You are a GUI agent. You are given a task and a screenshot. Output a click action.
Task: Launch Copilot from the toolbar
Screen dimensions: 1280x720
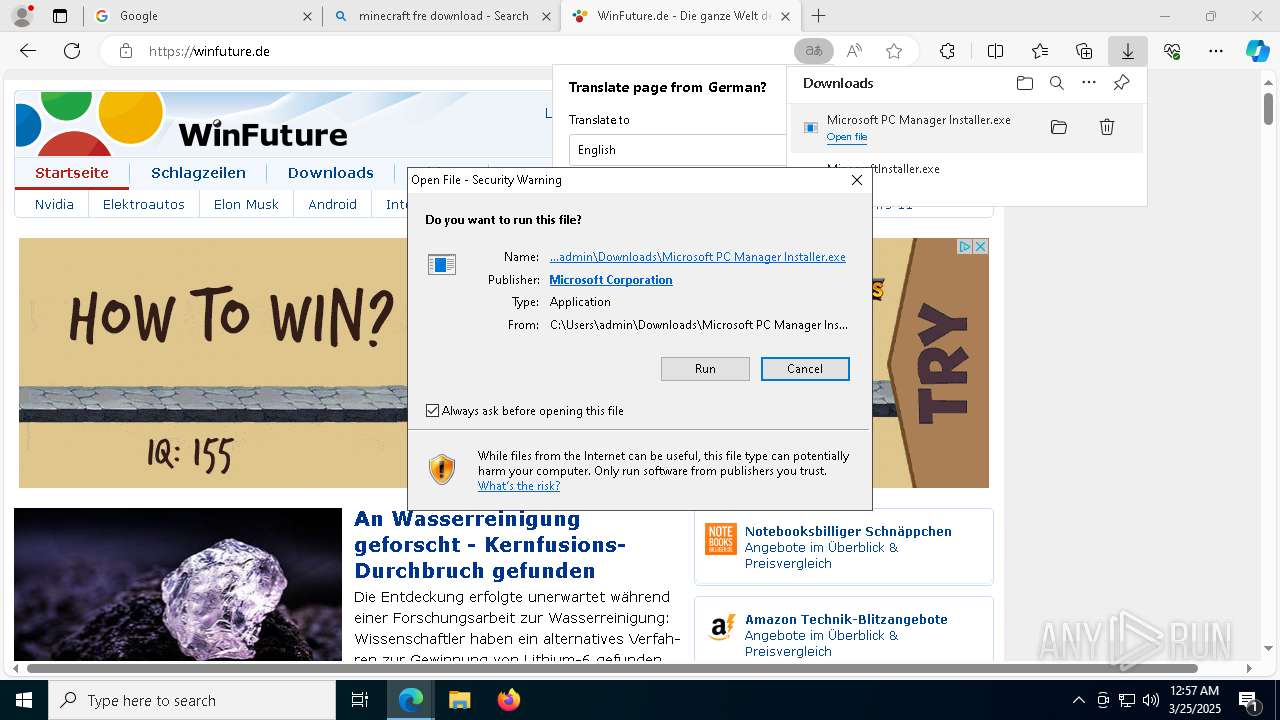(x=1257, y=51)
